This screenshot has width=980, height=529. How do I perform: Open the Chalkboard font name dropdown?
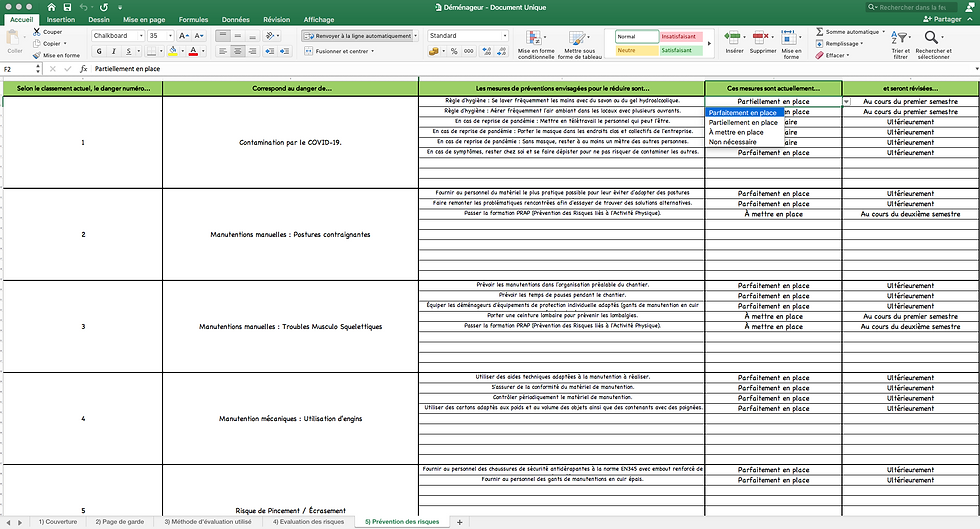point(119,36)
